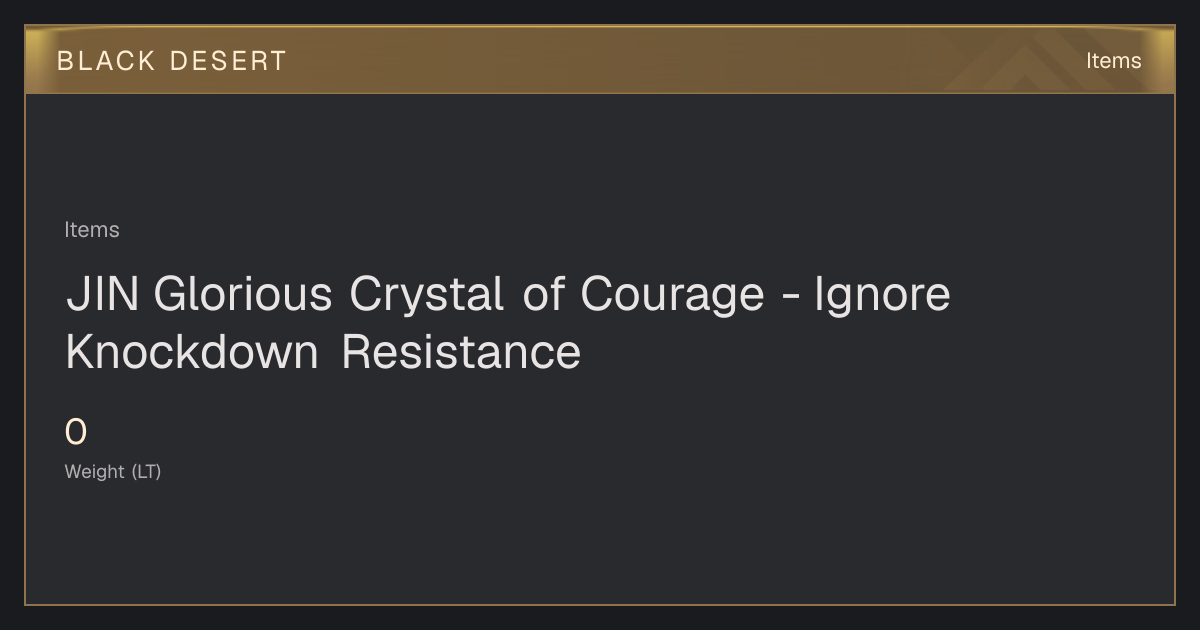The height and width of the screenshot is (630, 1200).
Task: Click the word Courage in the heading
Action: coord(673,295)
